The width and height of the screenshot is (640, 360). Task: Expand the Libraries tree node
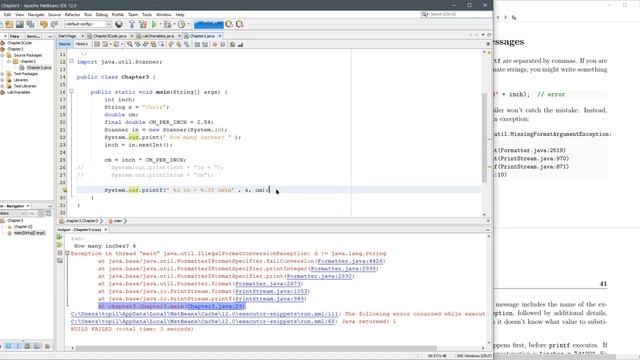pyautogui.click(x=3, y=80)
